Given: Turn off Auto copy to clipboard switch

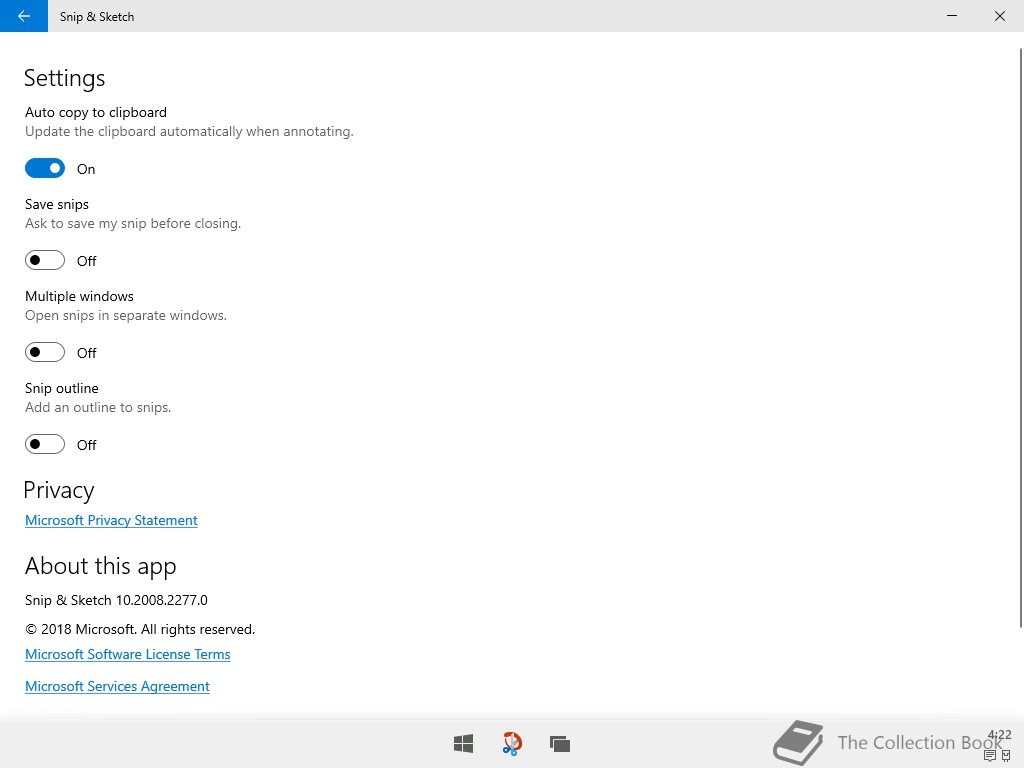Looking at the screenshot, I should point(45,168).
